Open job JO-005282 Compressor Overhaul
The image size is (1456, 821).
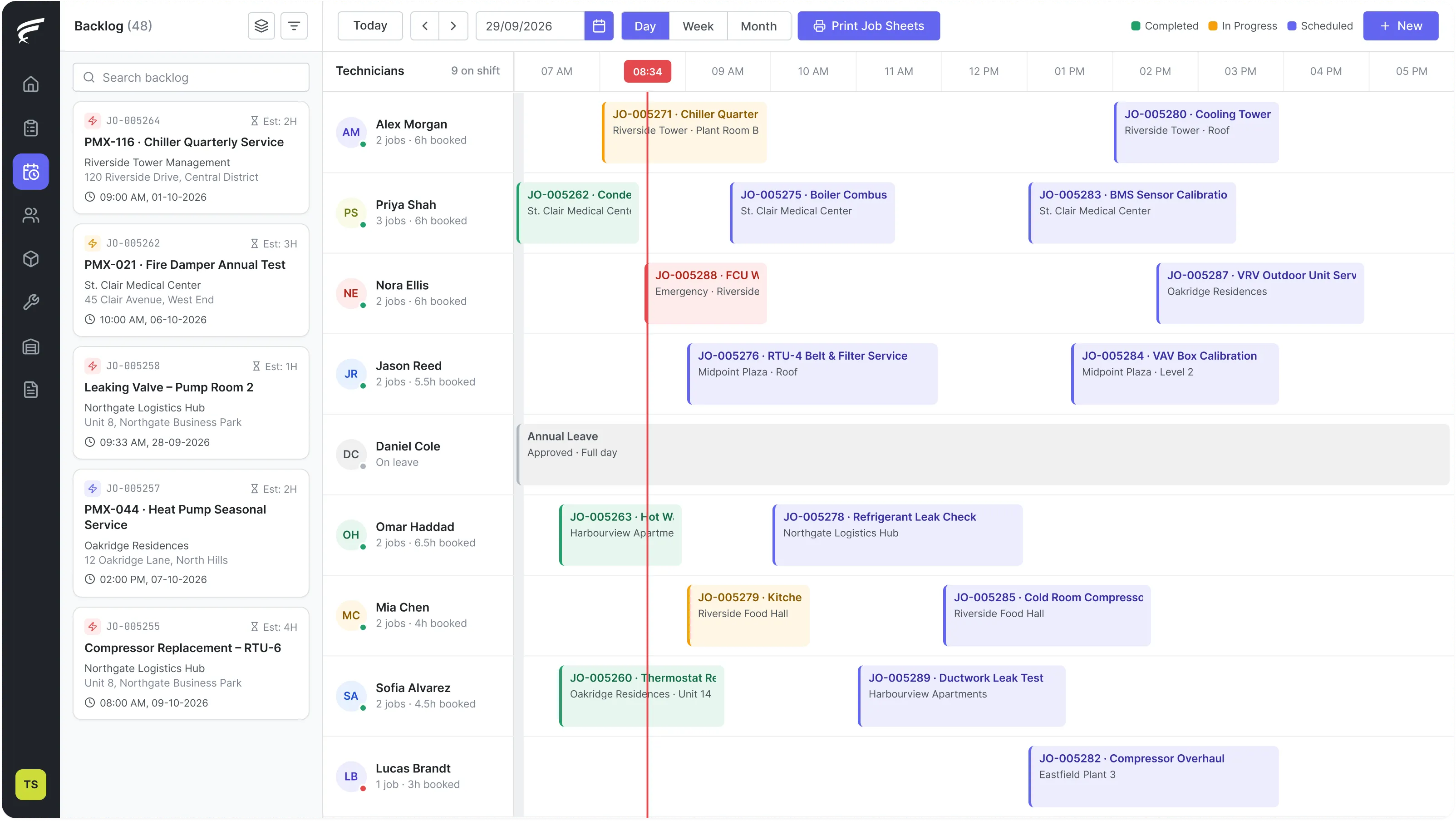(x=1154, y=777)
